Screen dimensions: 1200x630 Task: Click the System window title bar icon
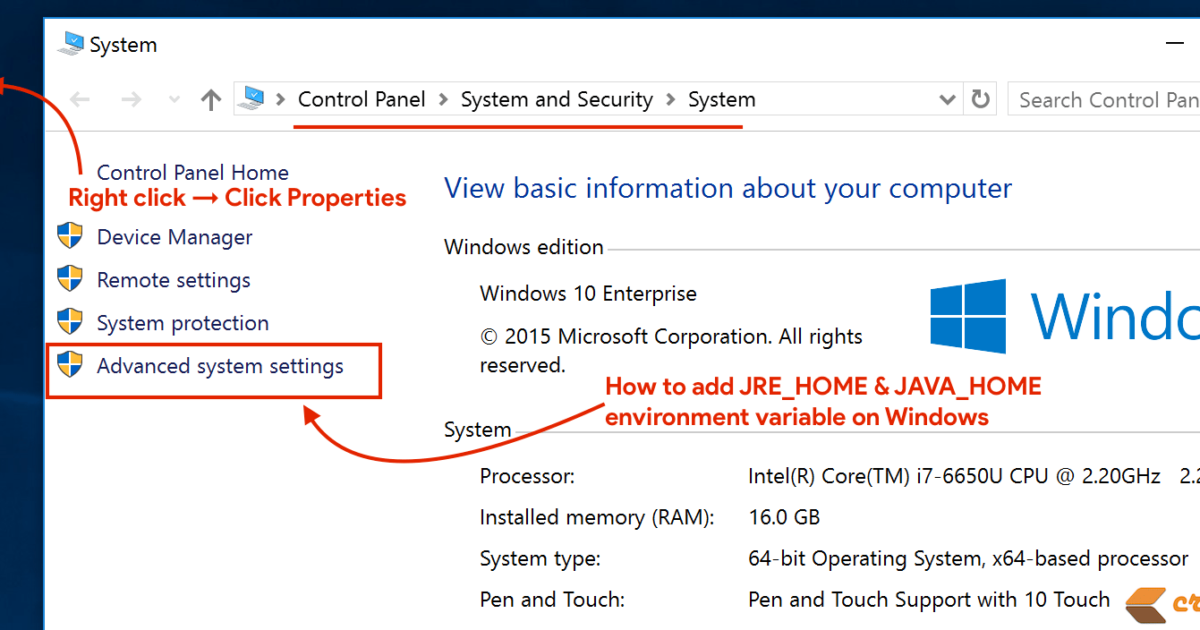click(x=71, y=44)
